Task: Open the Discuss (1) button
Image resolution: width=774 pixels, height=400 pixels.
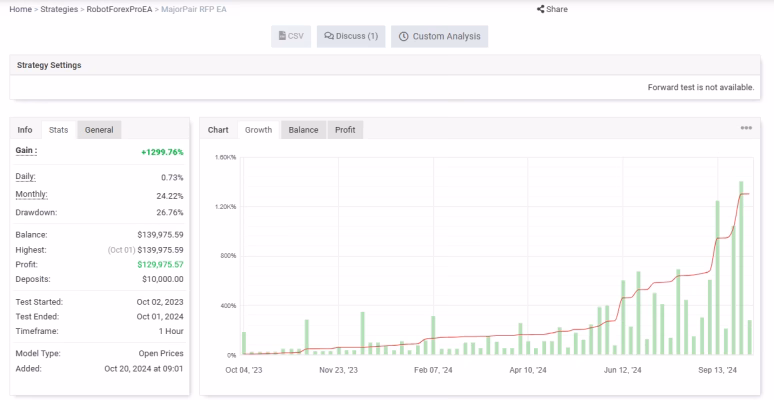Action: [x=351, y=36]
